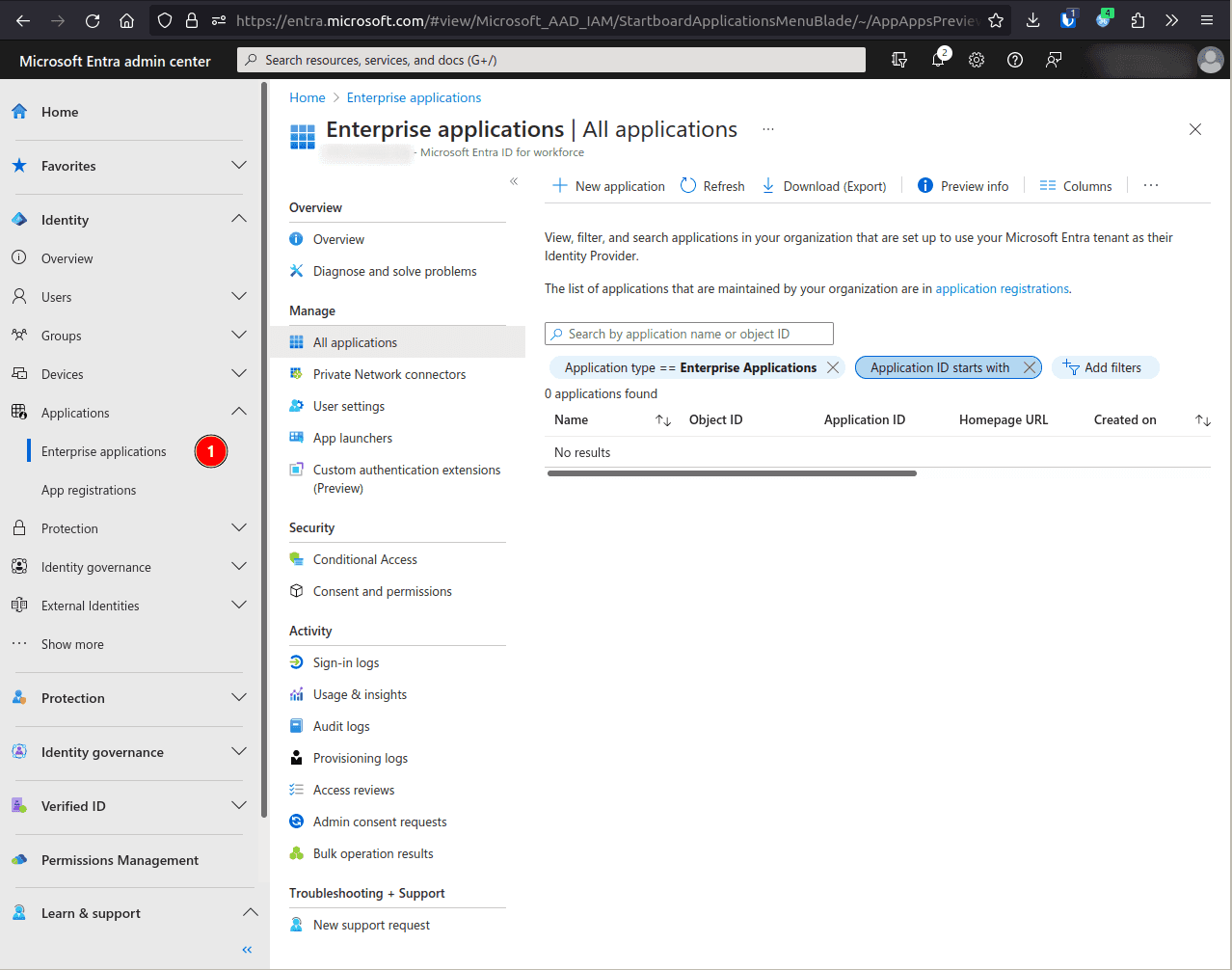This screenshot has width=1232, height=970.
Task: Open the feedback icon in header
Action: pyautogui.click(x=1054, y=60)
